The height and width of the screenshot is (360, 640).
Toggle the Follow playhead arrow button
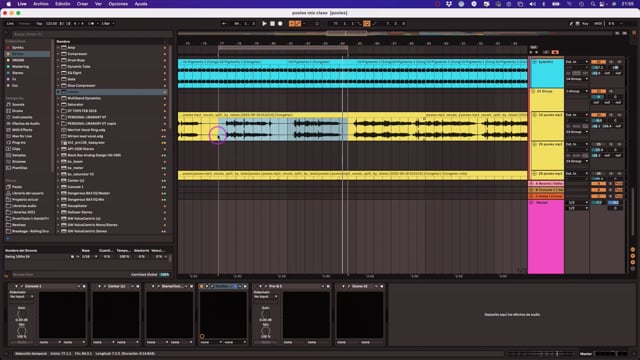point(224,24)
